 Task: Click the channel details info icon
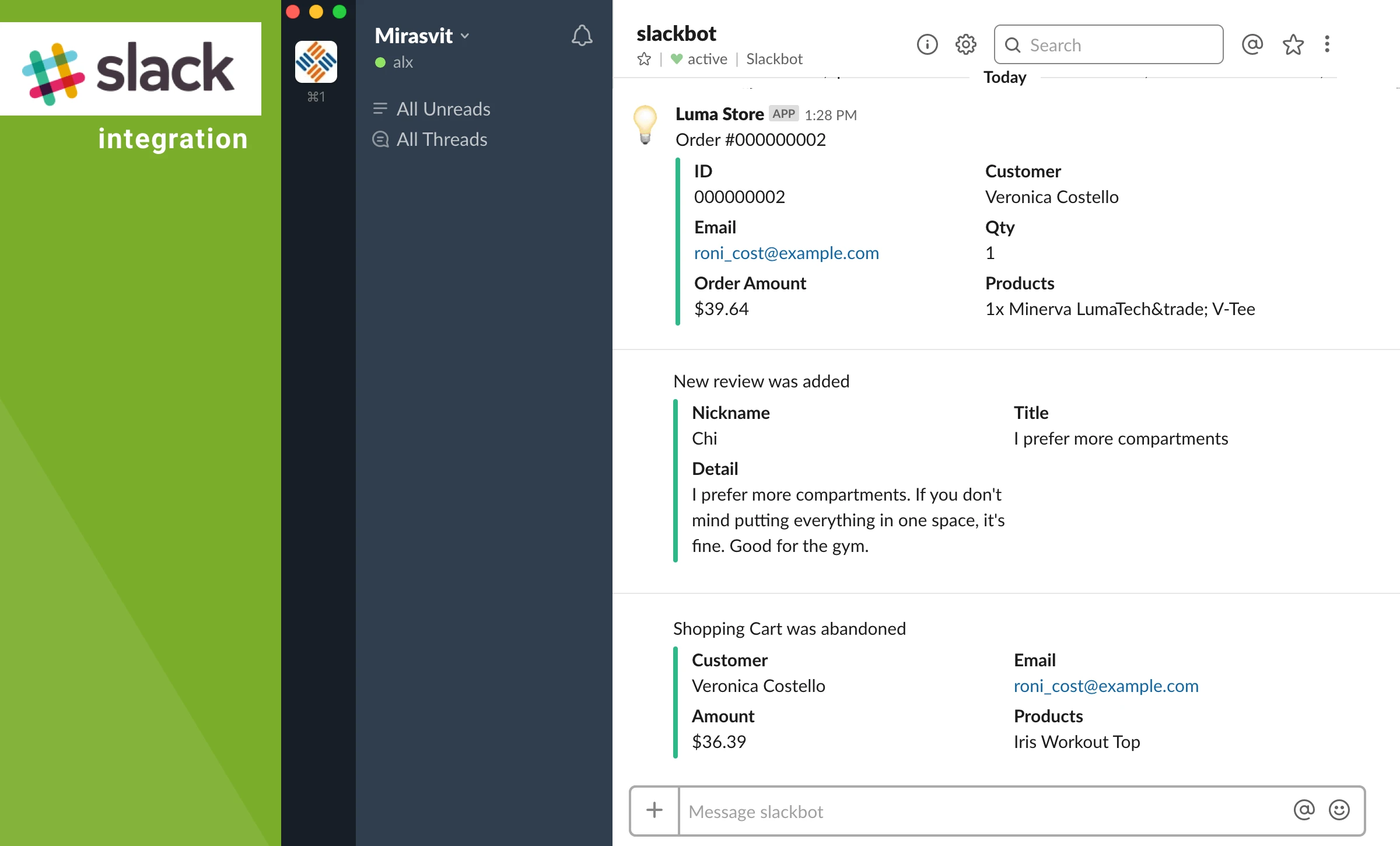pyautogui.click(x=927, y=44)
